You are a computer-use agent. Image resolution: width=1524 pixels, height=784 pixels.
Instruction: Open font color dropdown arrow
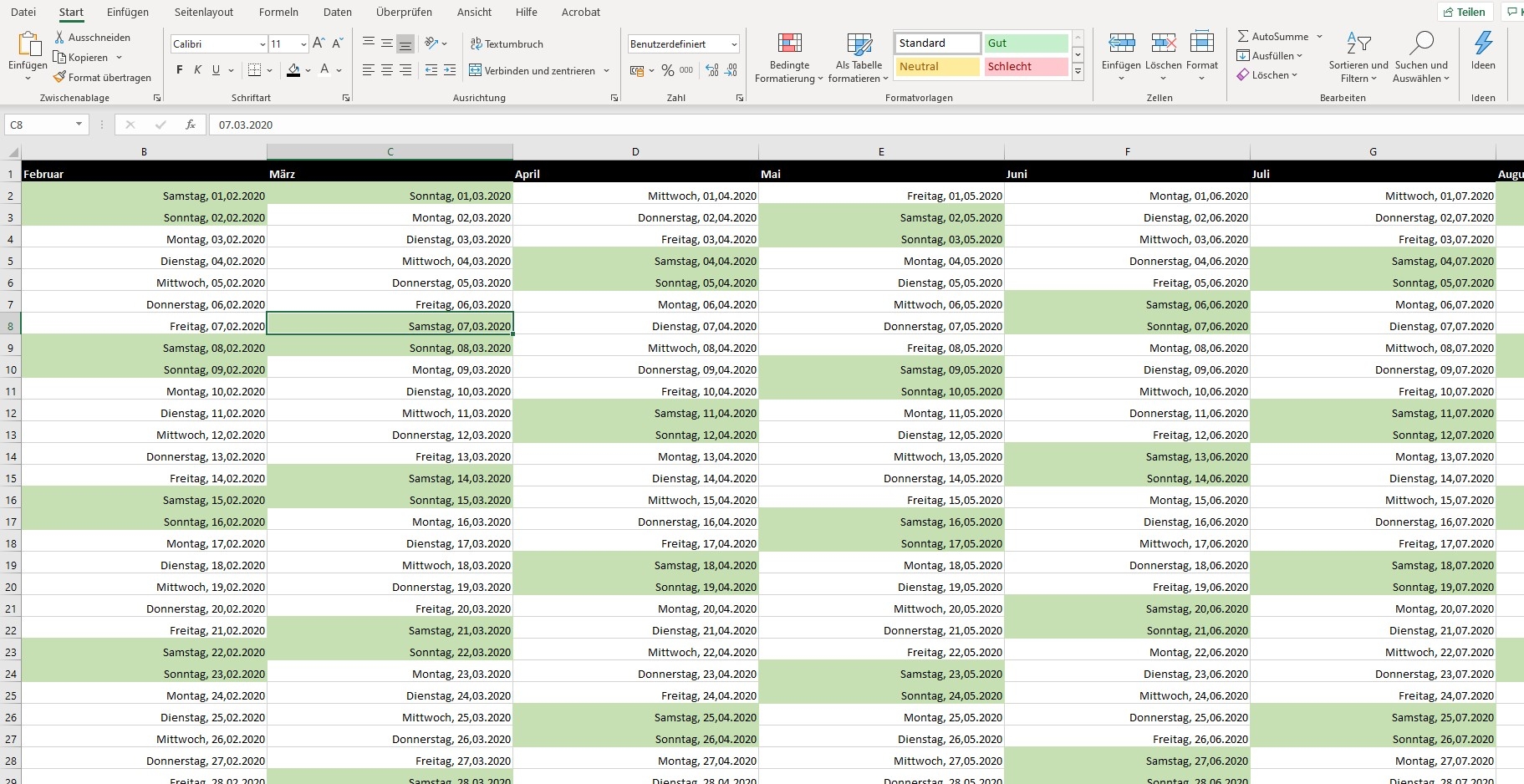(x=339, y=70)
